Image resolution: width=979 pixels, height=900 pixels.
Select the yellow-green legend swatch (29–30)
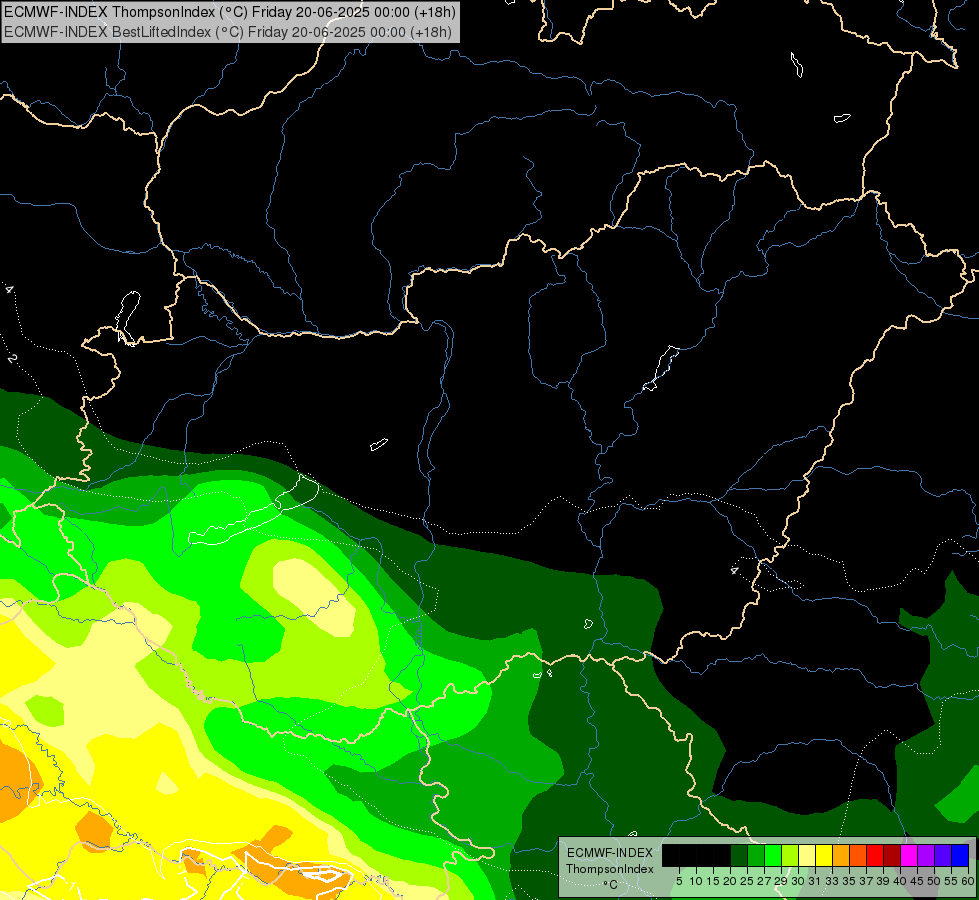click(790, 855)
